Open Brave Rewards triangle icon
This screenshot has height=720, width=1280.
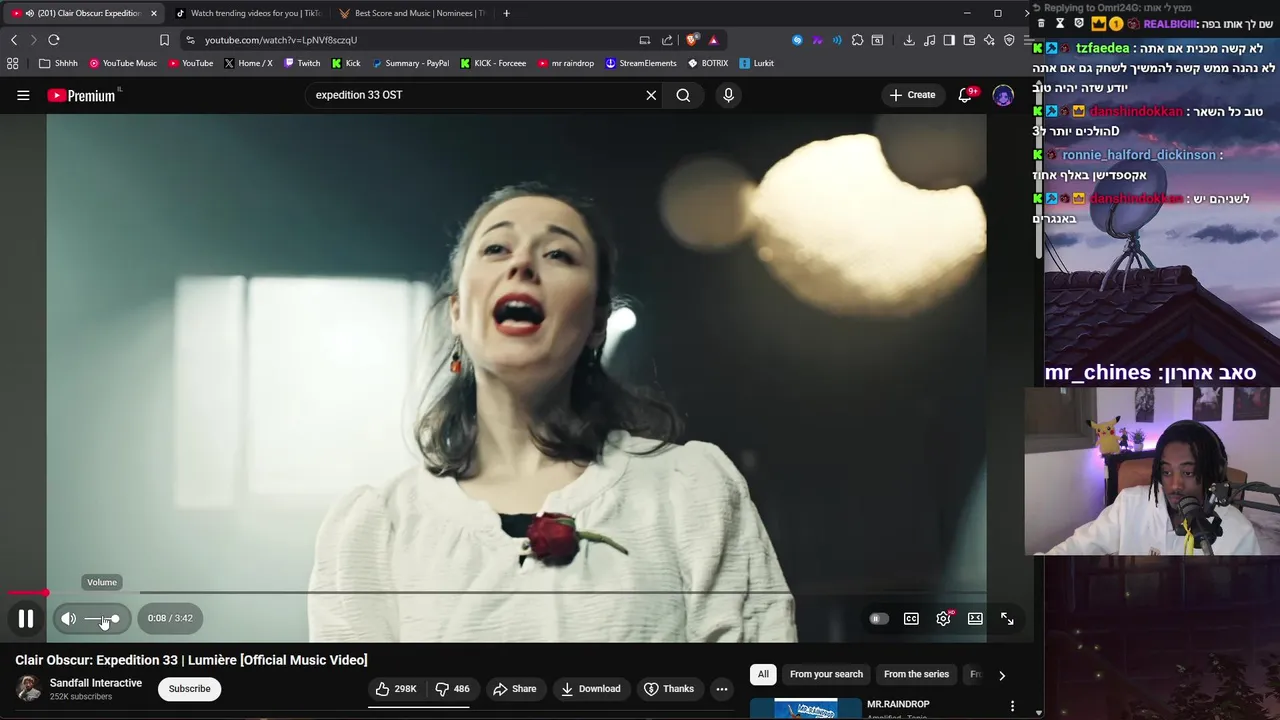pyautogui.click(x=713, y=40)
